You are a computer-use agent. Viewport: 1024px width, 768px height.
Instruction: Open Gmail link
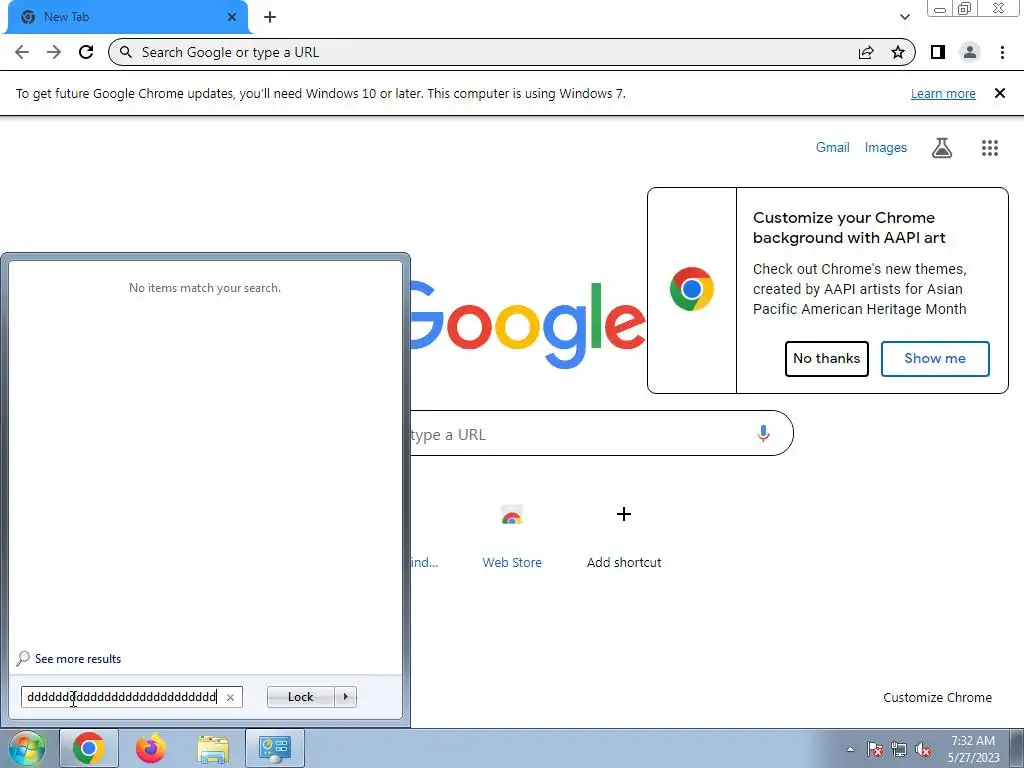[x=833, y=148]
